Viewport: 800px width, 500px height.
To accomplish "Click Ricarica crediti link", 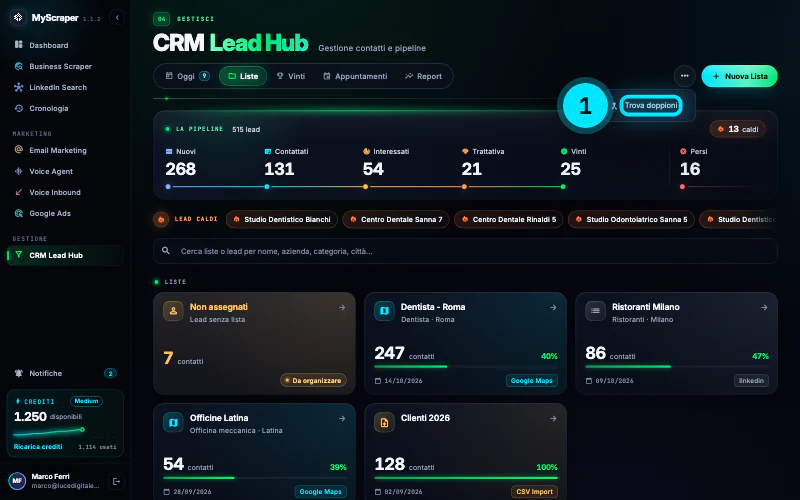I will tap(38, 446).
